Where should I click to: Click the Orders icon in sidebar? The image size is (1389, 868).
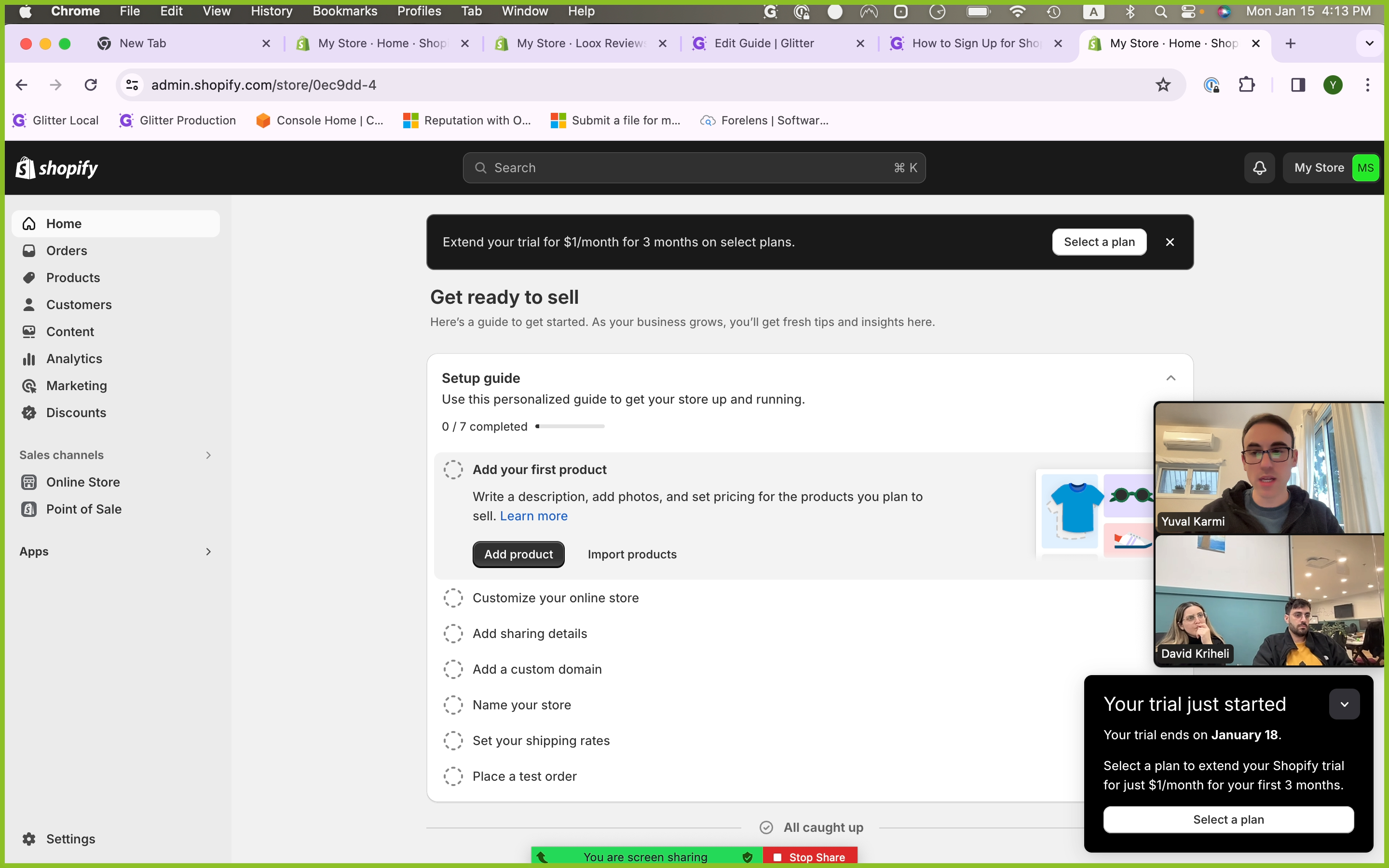pos(29,251)
